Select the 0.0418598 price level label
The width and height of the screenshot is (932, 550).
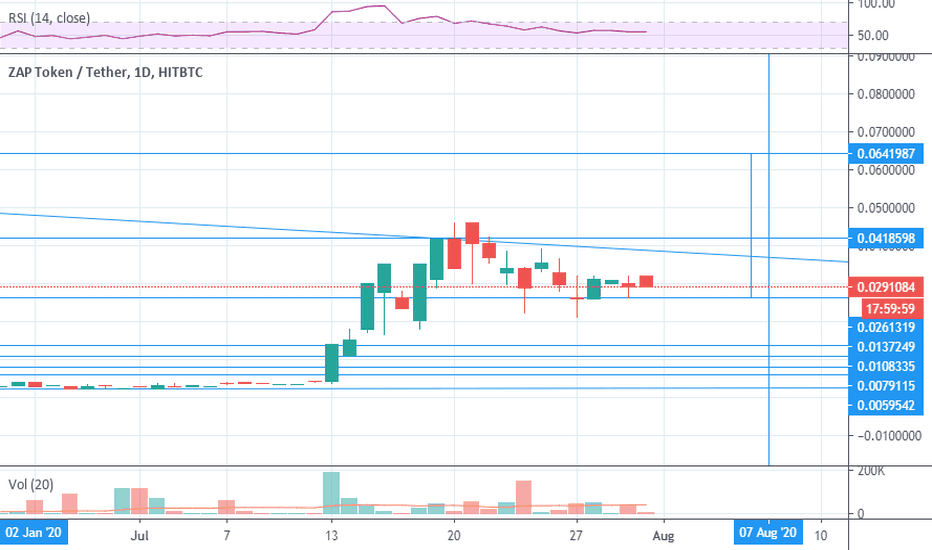click(886, 238)
